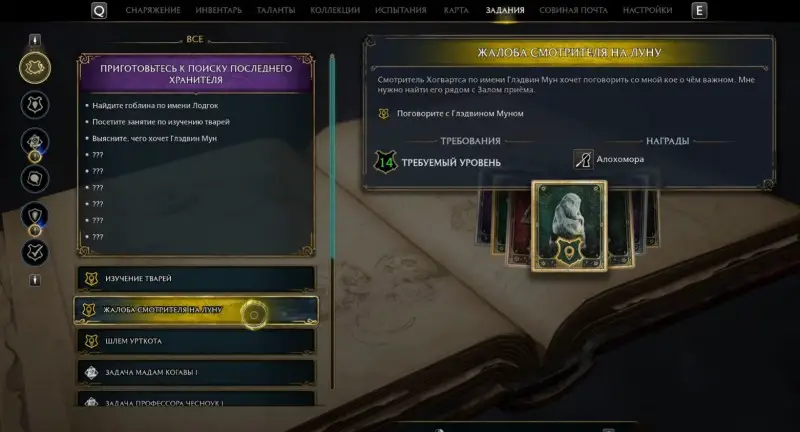Click the Moon statue quest card thumbnail

[569, 225]
